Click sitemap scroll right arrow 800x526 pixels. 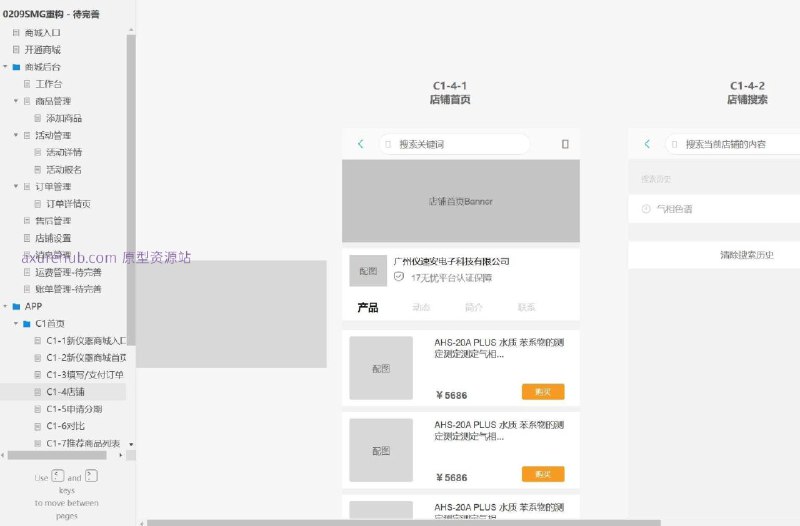coord(121,456)
